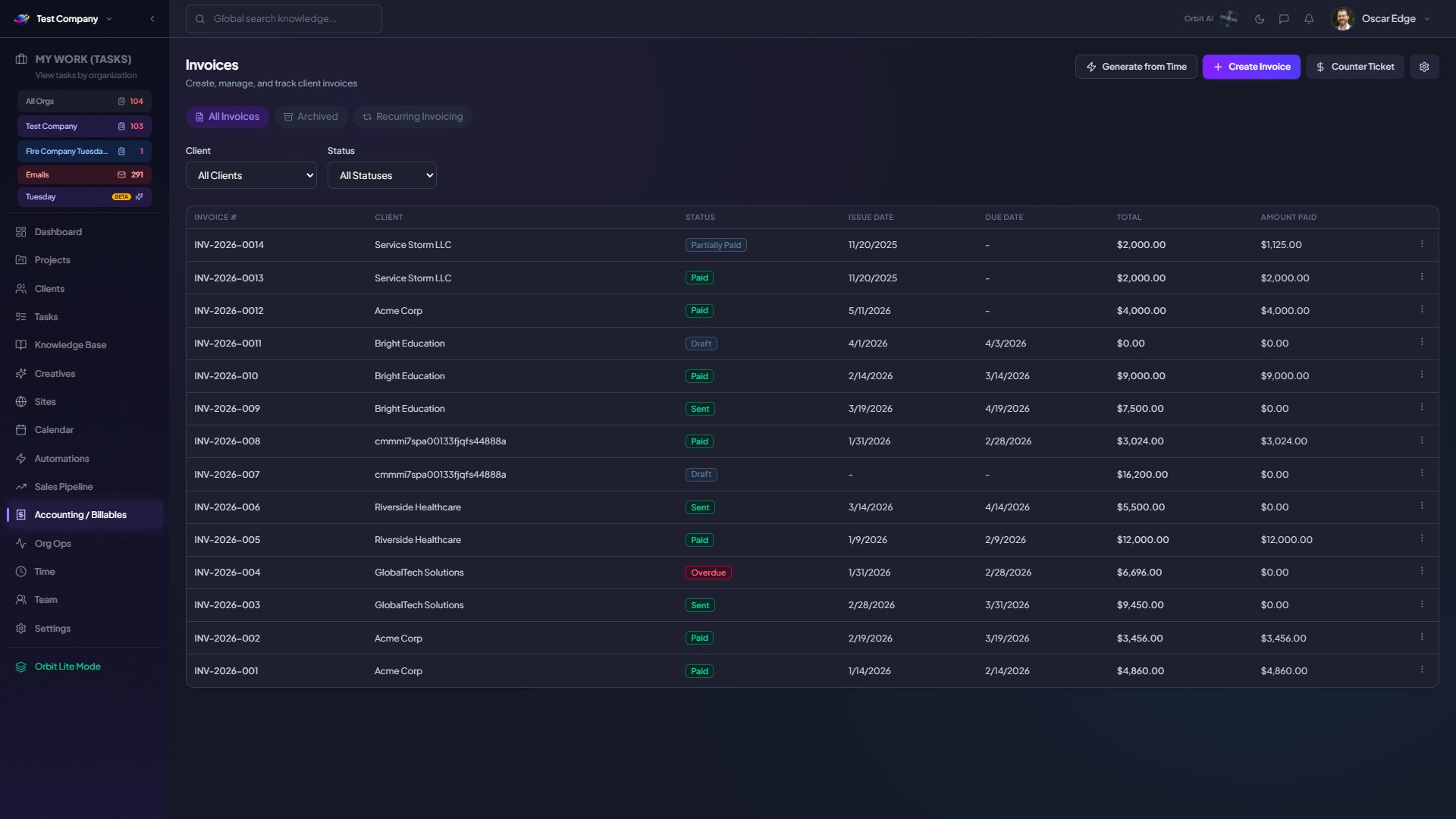Image resolution: width=1456 pixels, height=819 pixels.
Task: Open row menu for INV-2026-008
Action: tap(1422, 441)
